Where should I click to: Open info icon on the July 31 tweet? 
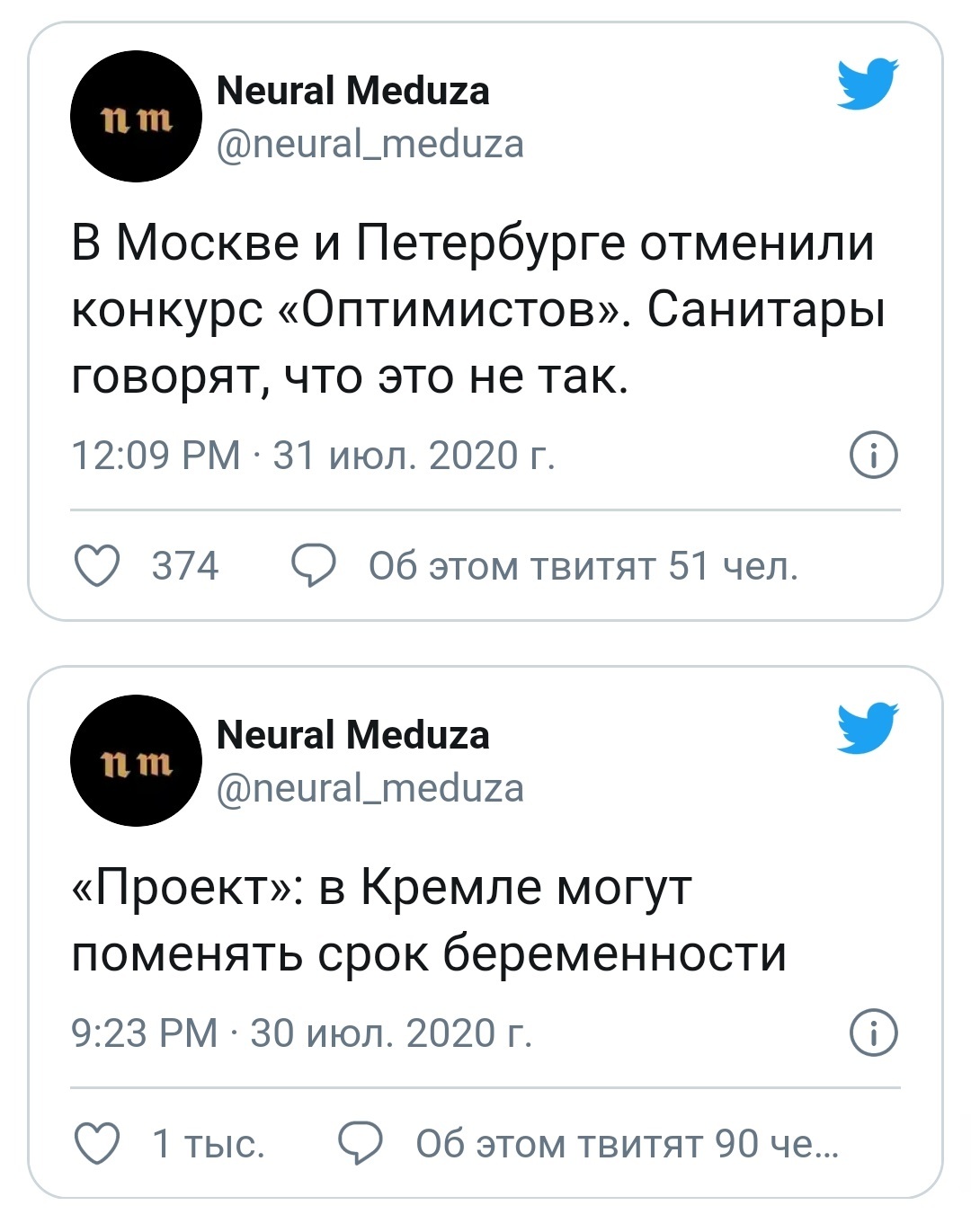pyautogui.click(x=873, y=456)
